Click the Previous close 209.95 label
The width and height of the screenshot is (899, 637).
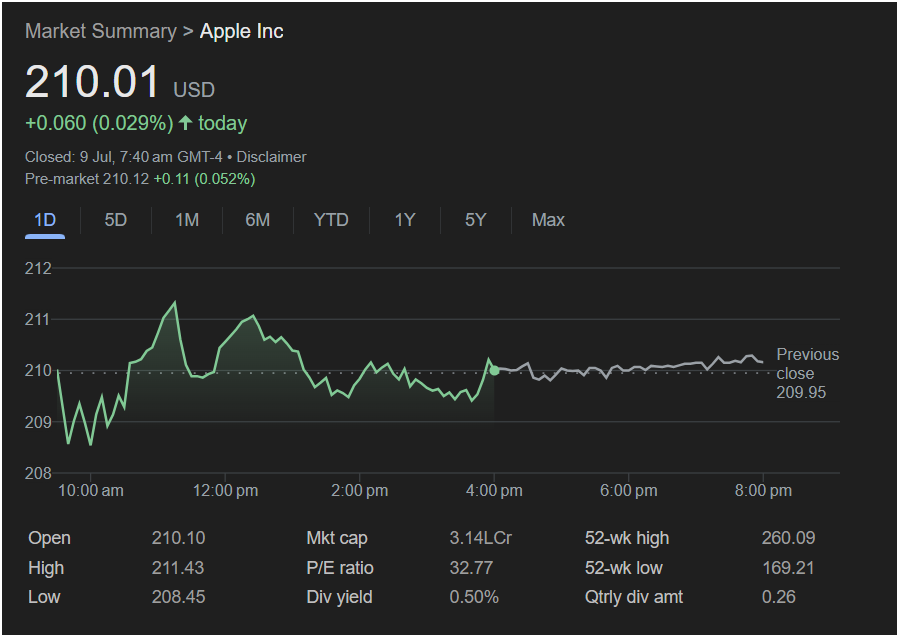point(807,373)
